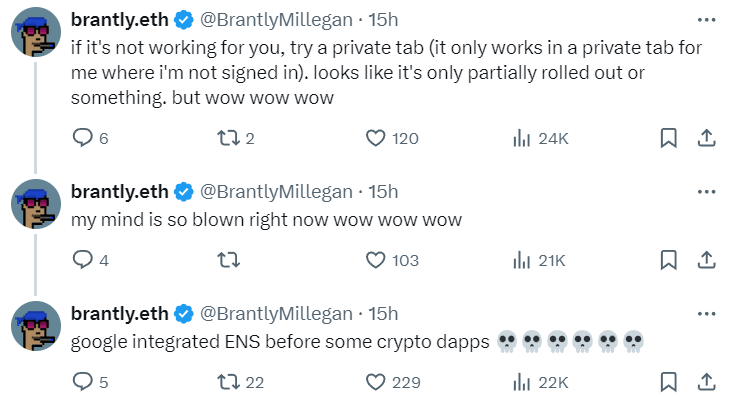Like the private tab tweet
Image resolution: width=735 pixels, height=406 pixels.
(376, 139)
